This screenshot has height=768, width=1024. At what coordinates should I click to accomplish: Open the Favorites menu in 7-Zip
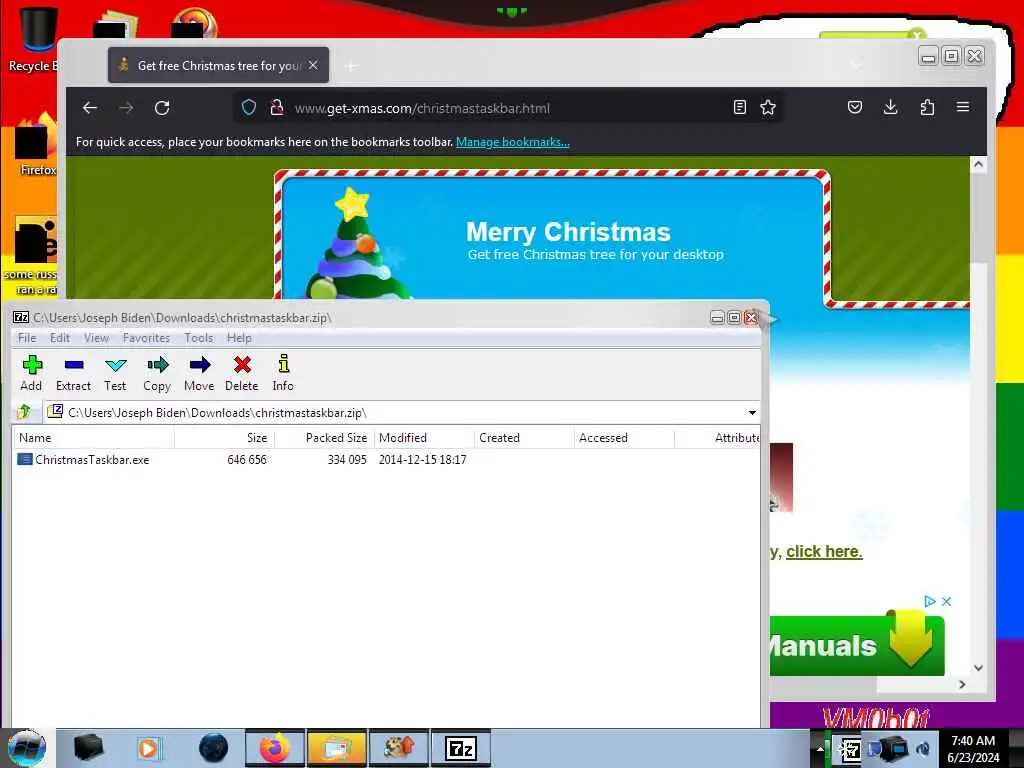click(146, 338)
